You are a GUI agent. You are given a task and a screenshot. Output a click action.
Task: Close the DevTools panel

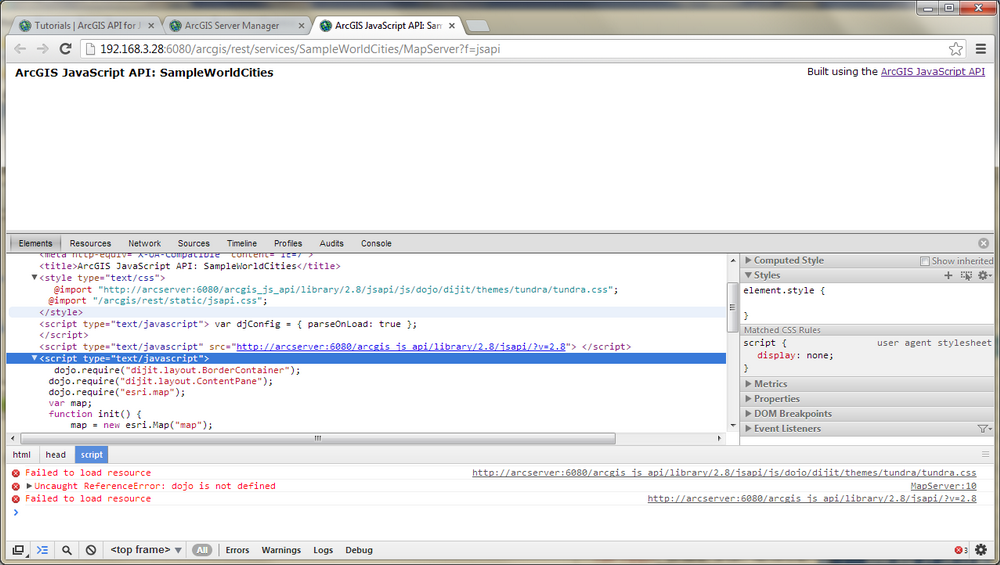pos(983,243)
